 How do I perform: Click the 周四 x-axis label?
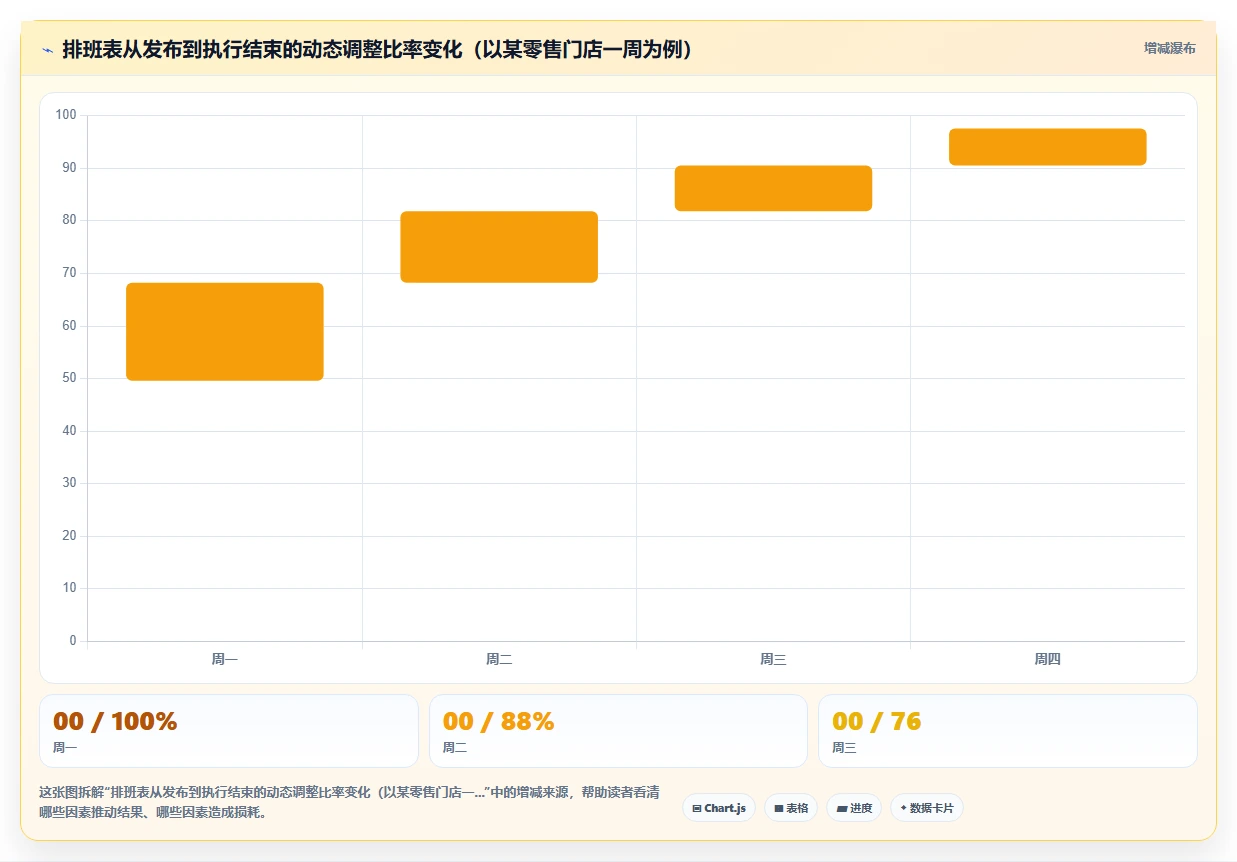[x=1047, y=659]
